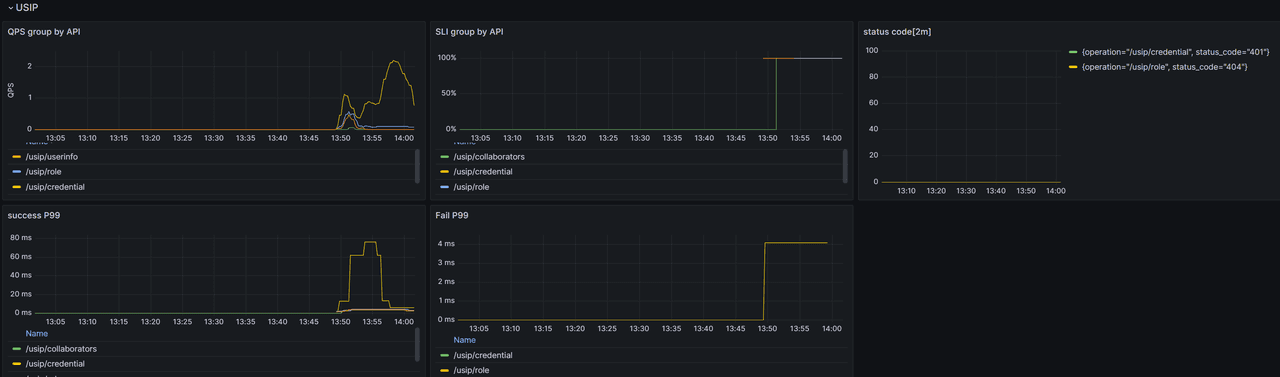
Task: Open the SLI group by API panel menu
Action: pos(469,32)
